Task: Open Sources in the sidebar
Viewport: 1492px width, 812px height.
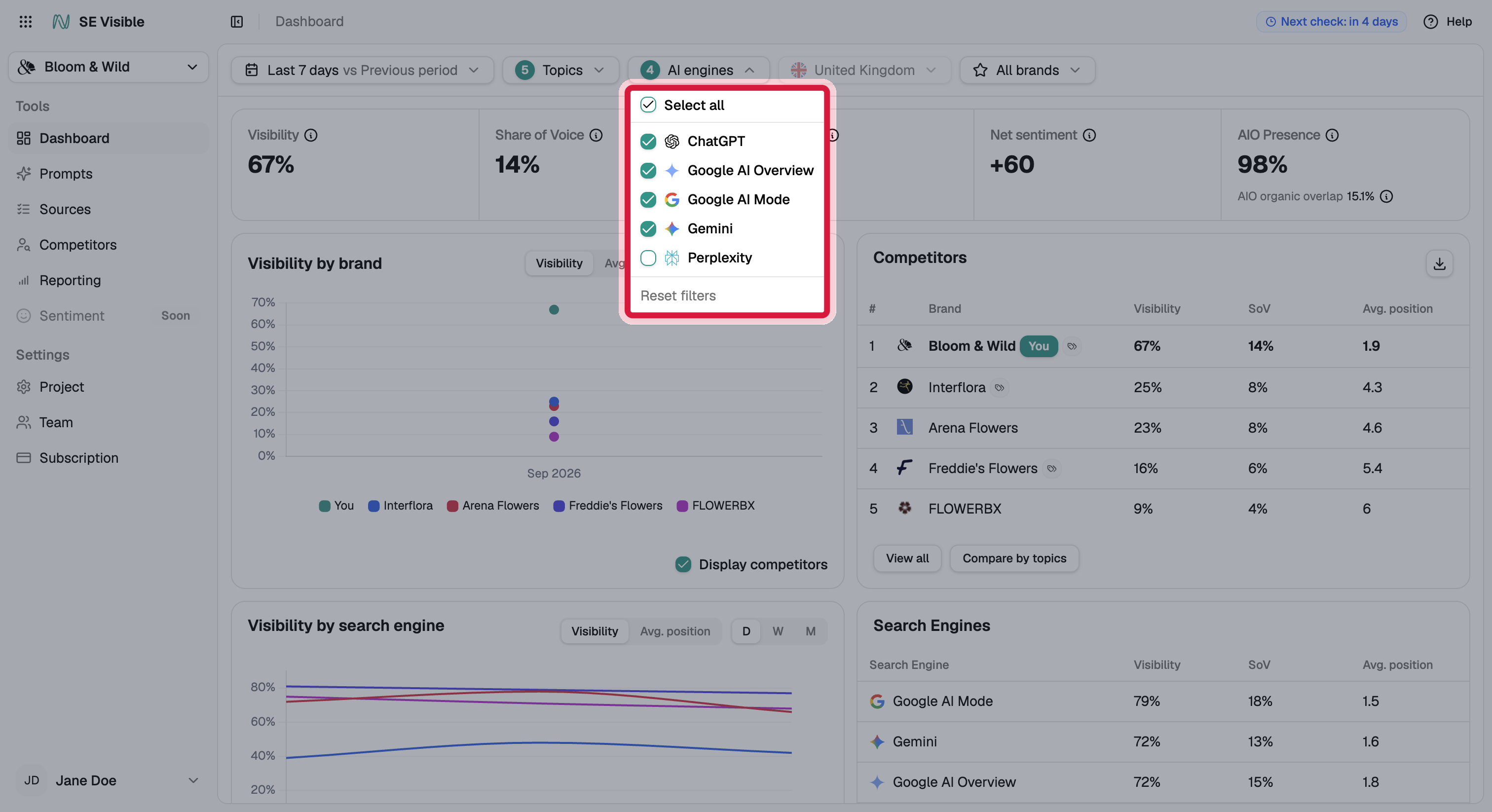Action: [109, 209]
